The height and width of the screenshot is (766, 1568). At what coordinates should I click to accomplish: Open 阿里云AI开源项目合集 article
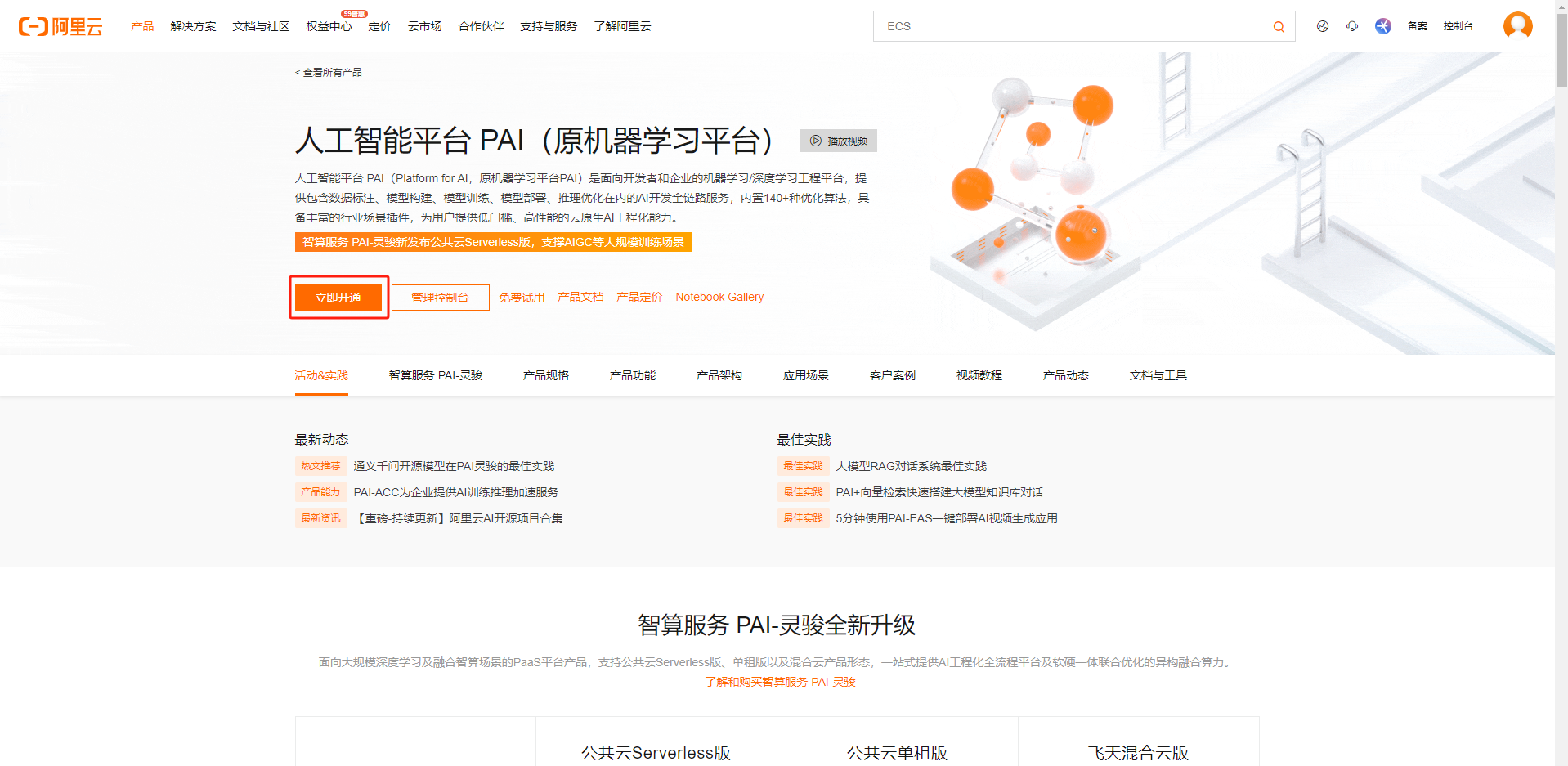[459, 518]
